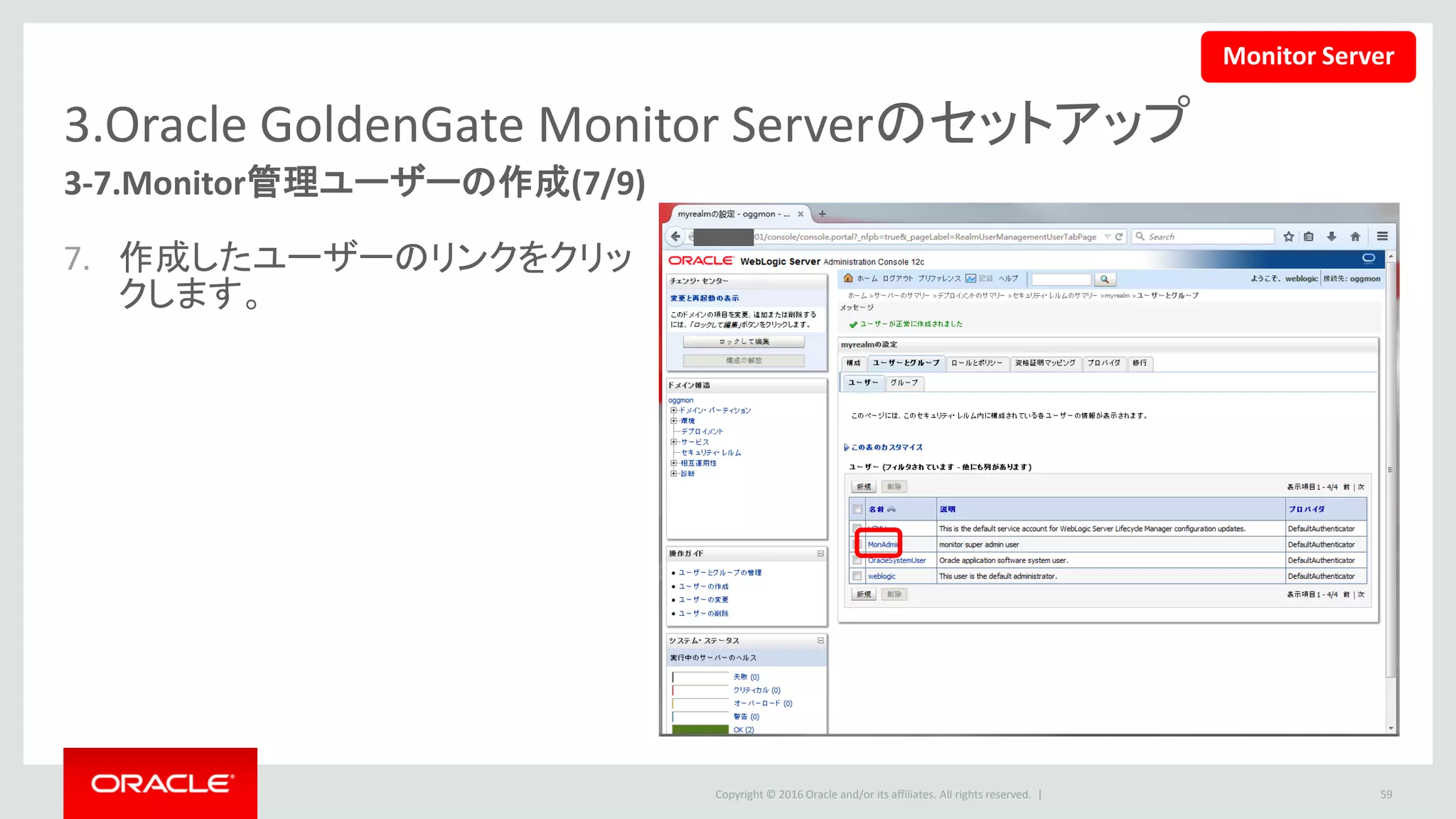
Task: Expand ドメイン・パーティション tree node
Action: tap(673, 410)
